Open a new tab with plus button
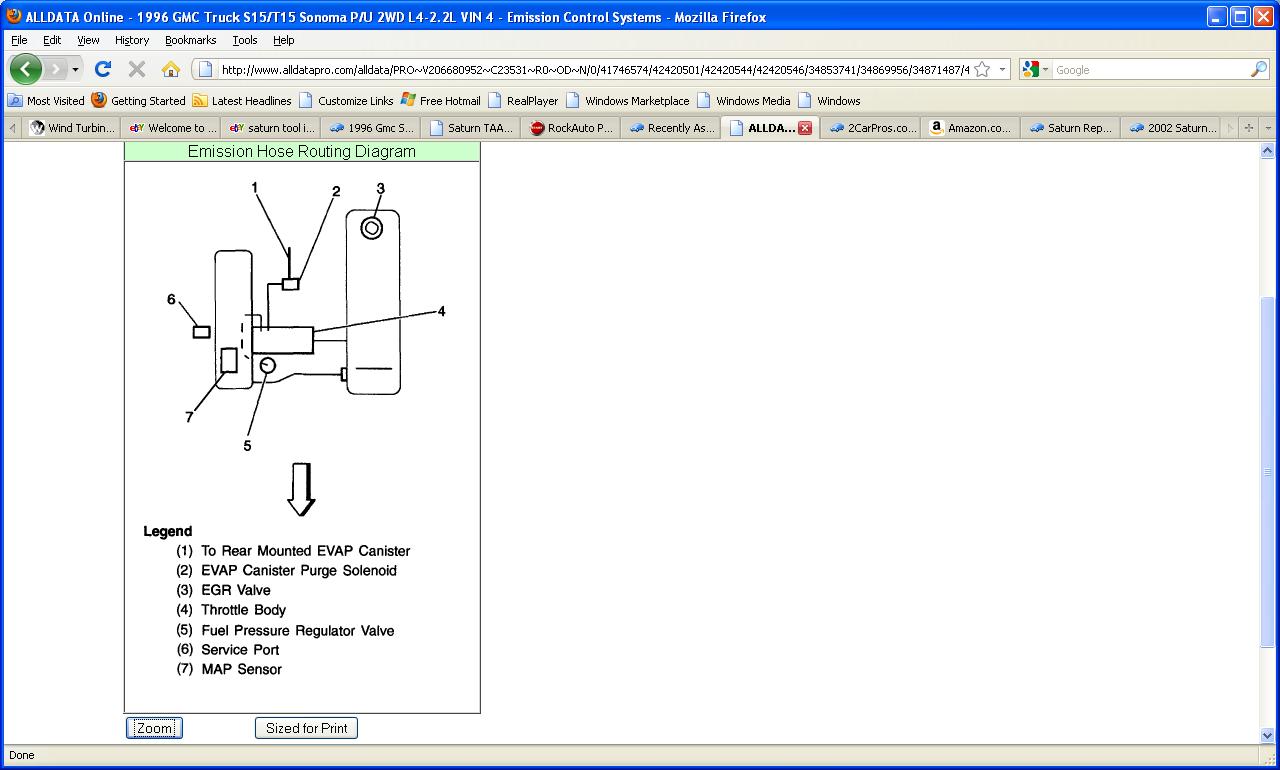Viewport: 1280px width, 770px height. pos(1248,128)
